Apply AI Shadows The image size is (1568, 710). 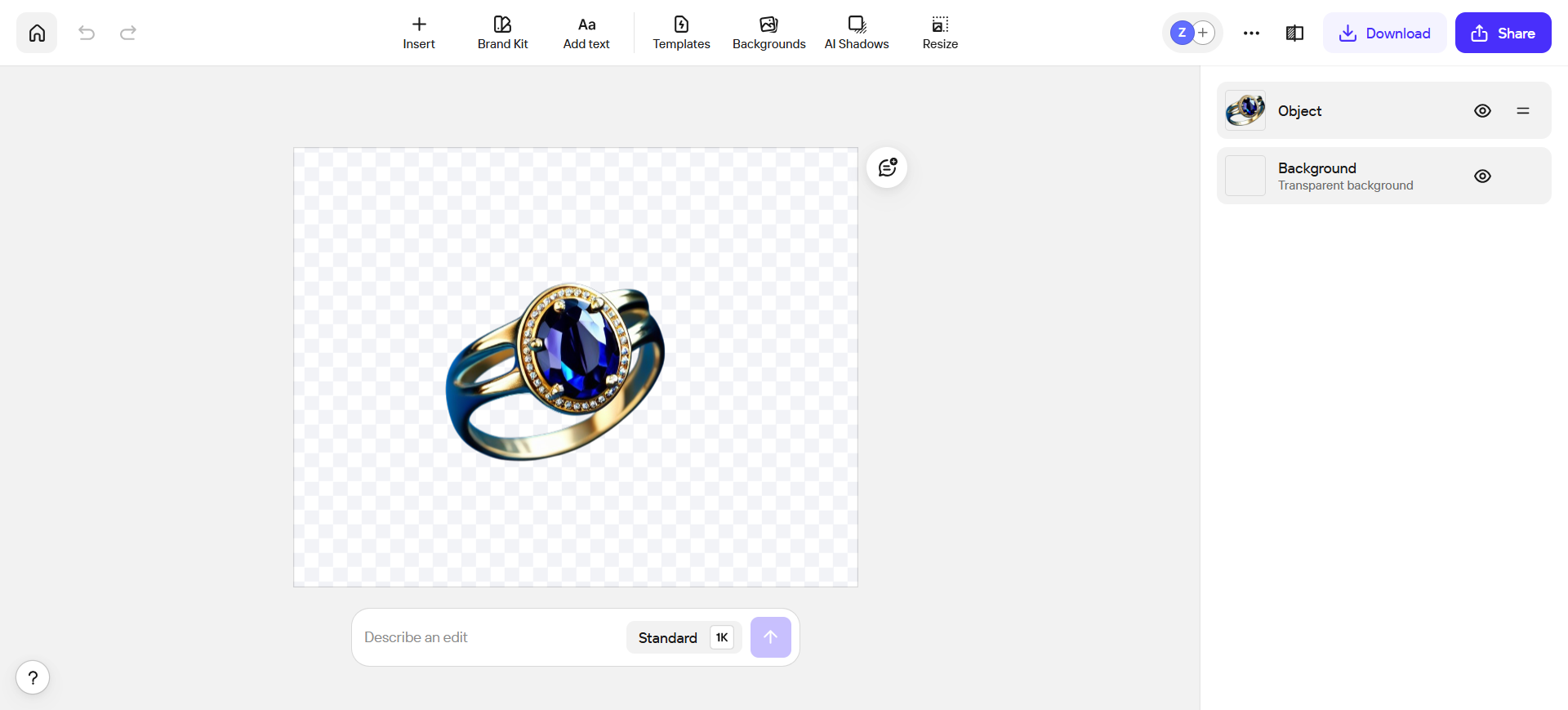[857, 33]
